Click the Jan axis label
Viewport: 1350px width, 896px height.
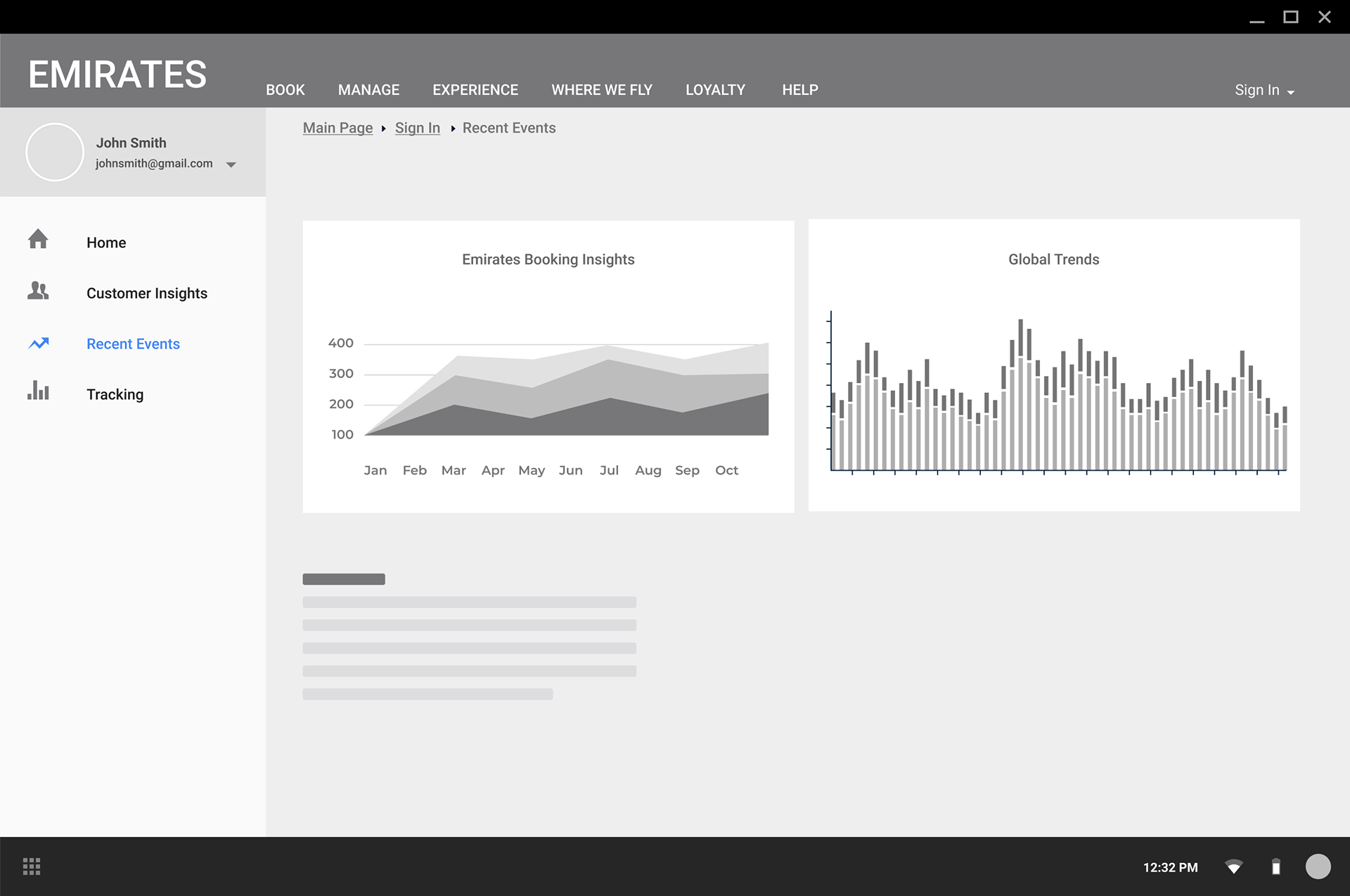tap(375, 470)
